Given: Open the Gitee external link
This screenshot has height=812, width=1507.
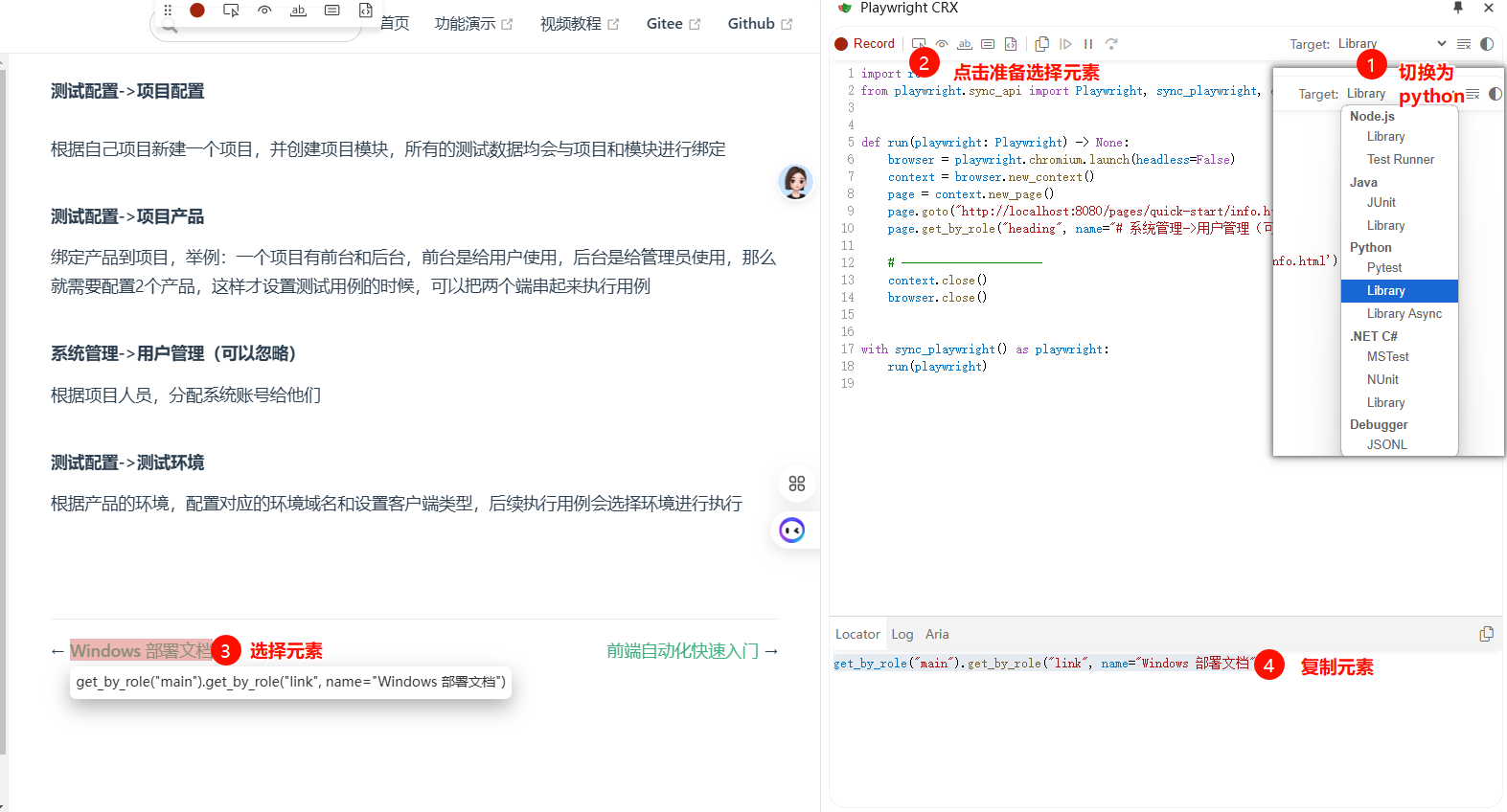Looking at the screenshot, I should (673, 23).
